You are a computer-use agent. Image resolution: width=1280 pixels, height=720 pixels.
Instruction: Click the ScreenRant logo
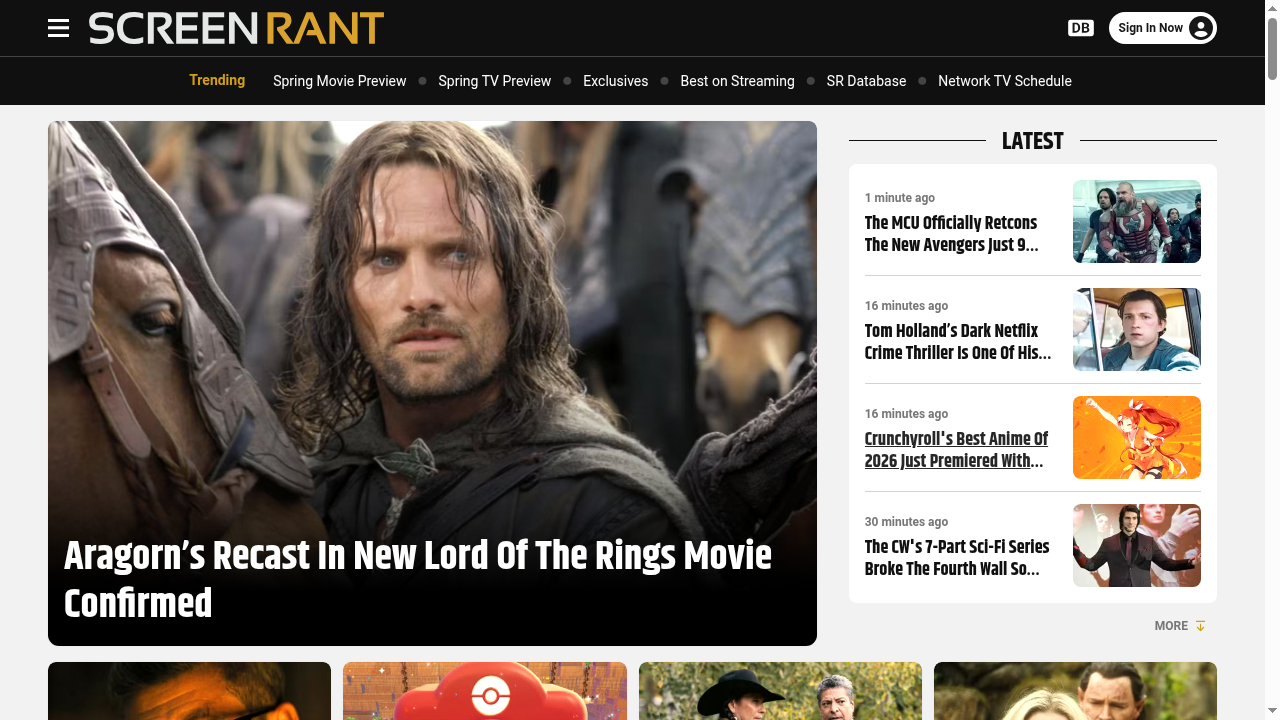coord(236,28)
